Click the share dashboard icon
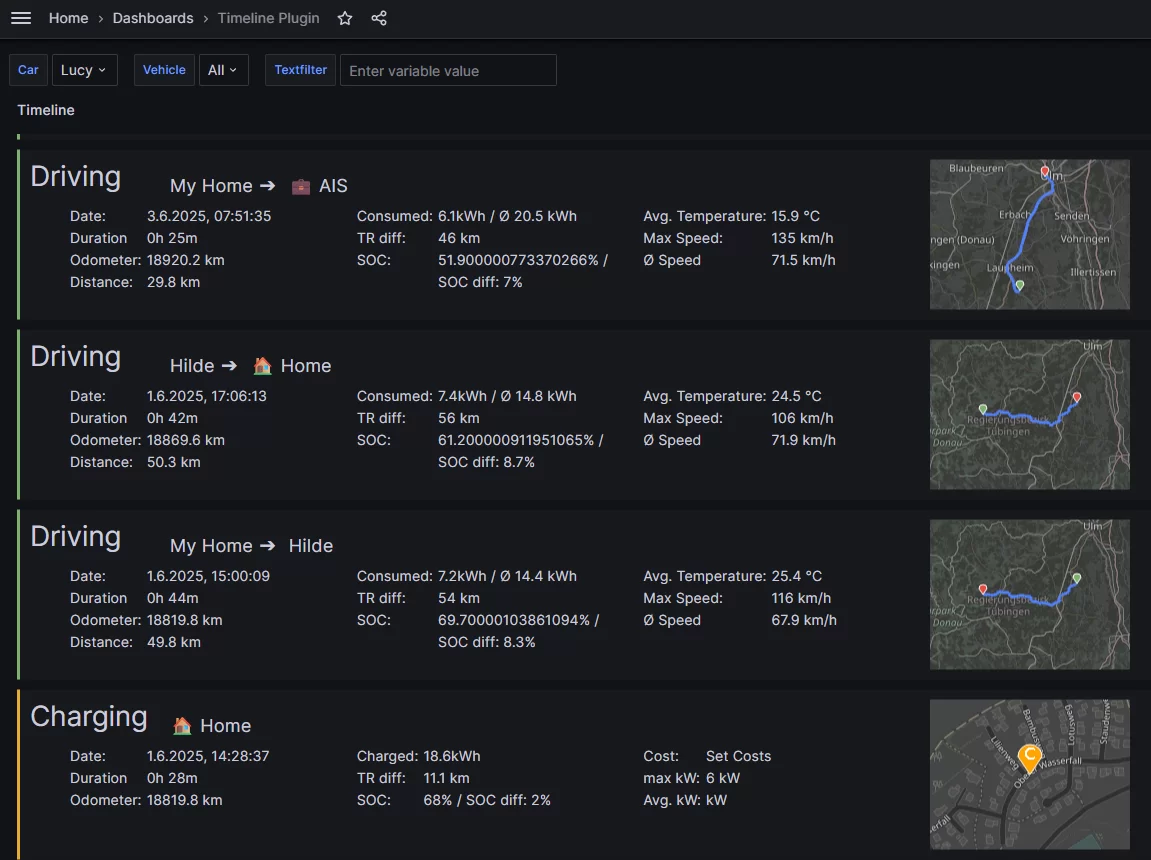Image resolution: width=1151 pixels, height=860 pixels. click(379, 18)
